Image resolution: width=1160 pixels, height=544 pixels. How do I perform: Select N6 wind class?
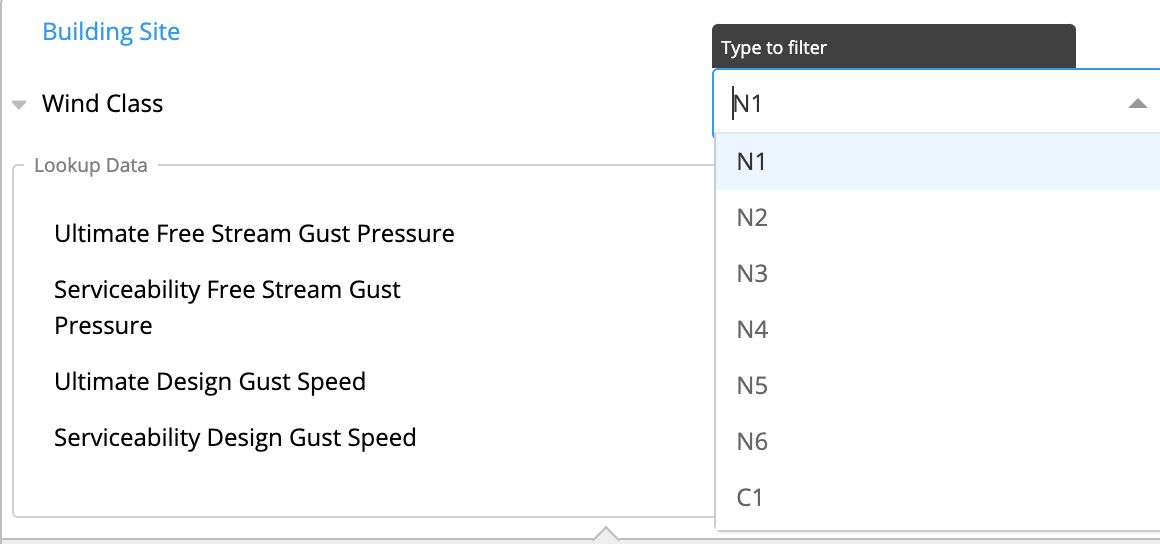pyautogui.click(x=937, y=442)
